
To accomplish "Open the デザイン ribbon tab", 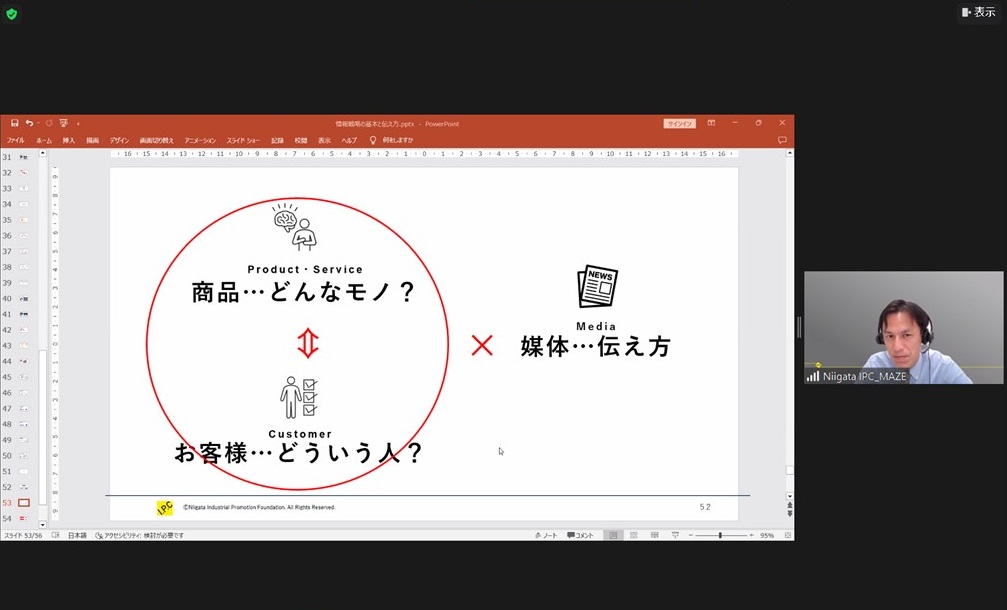I will tap(119, 140).
